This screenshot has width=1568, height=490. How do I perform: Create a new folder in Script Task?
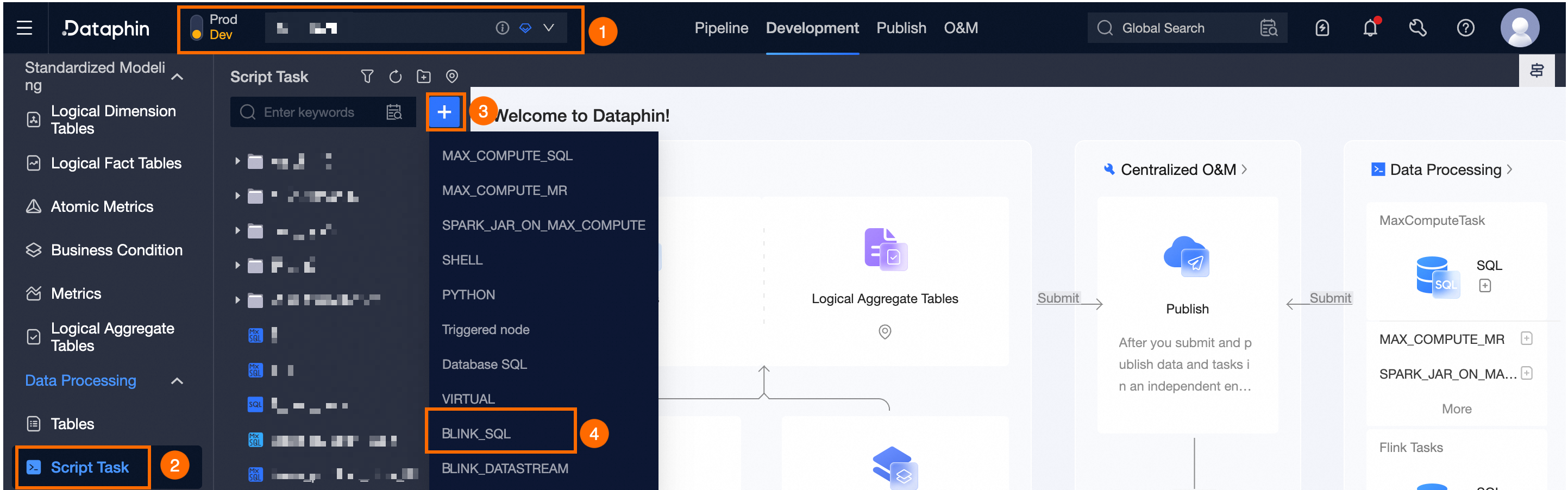[x=424, y=76]
